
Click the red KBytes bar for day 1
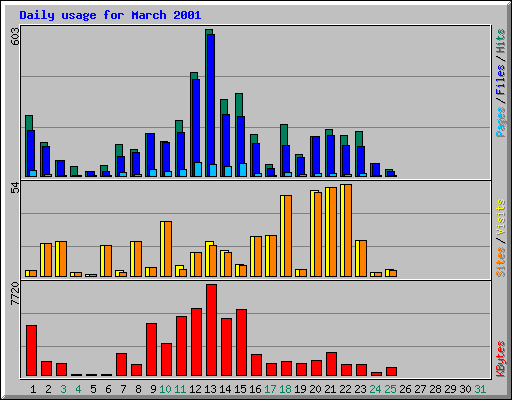click(x=31, y=351)
